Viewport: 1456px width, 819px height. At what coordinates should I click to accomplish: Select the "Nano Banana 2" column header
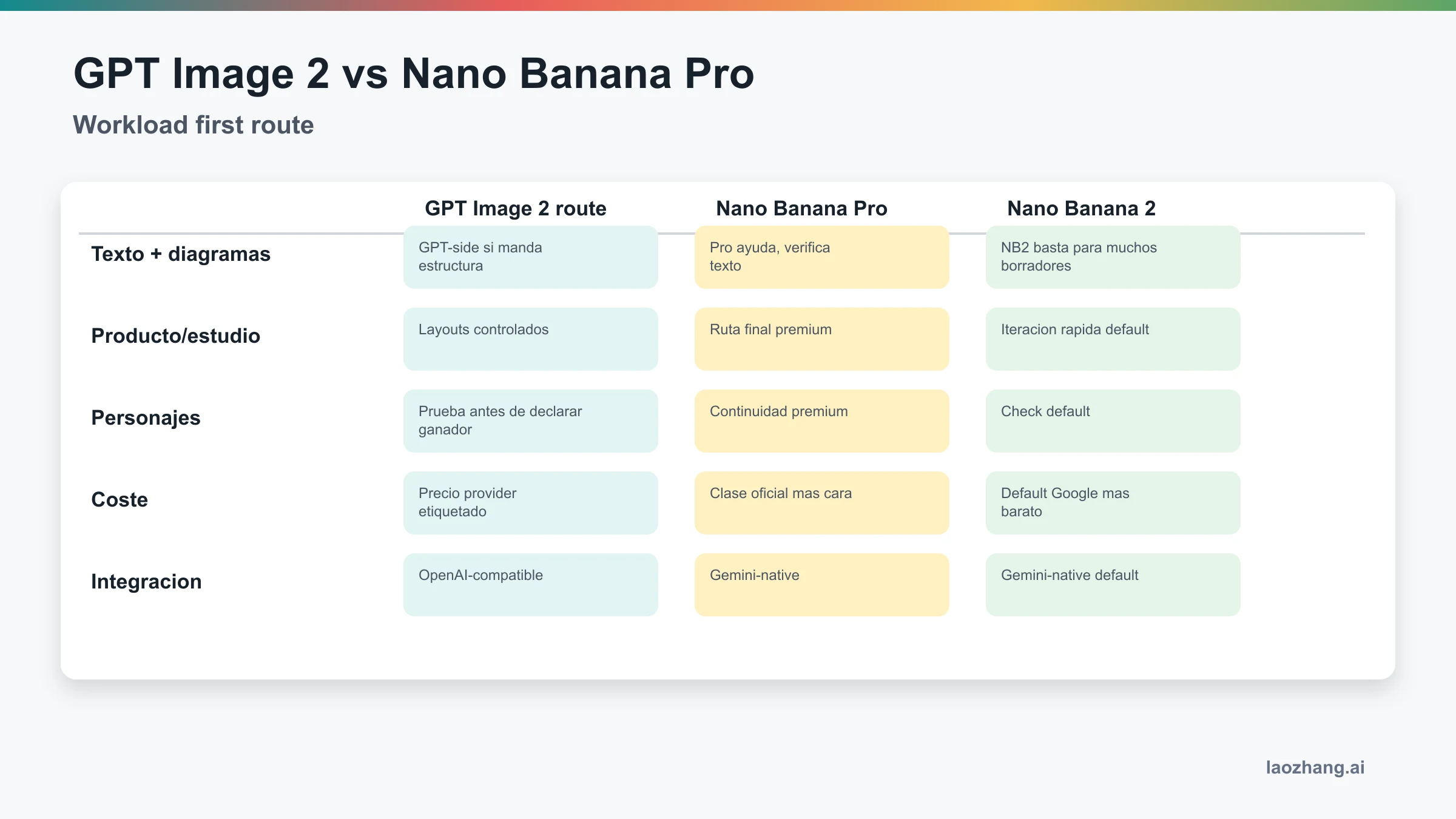[1081, 208]
